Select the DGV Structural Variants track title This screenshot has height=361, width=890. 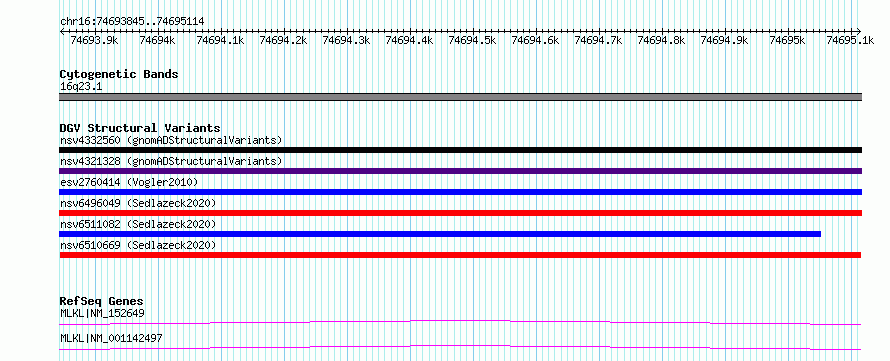tap(140, 128)
